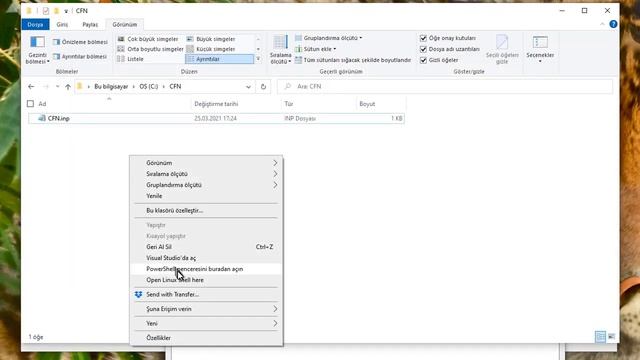Choose Büyük simgeler layout
This screenshot has width=640, height=360.
[211, 39]
